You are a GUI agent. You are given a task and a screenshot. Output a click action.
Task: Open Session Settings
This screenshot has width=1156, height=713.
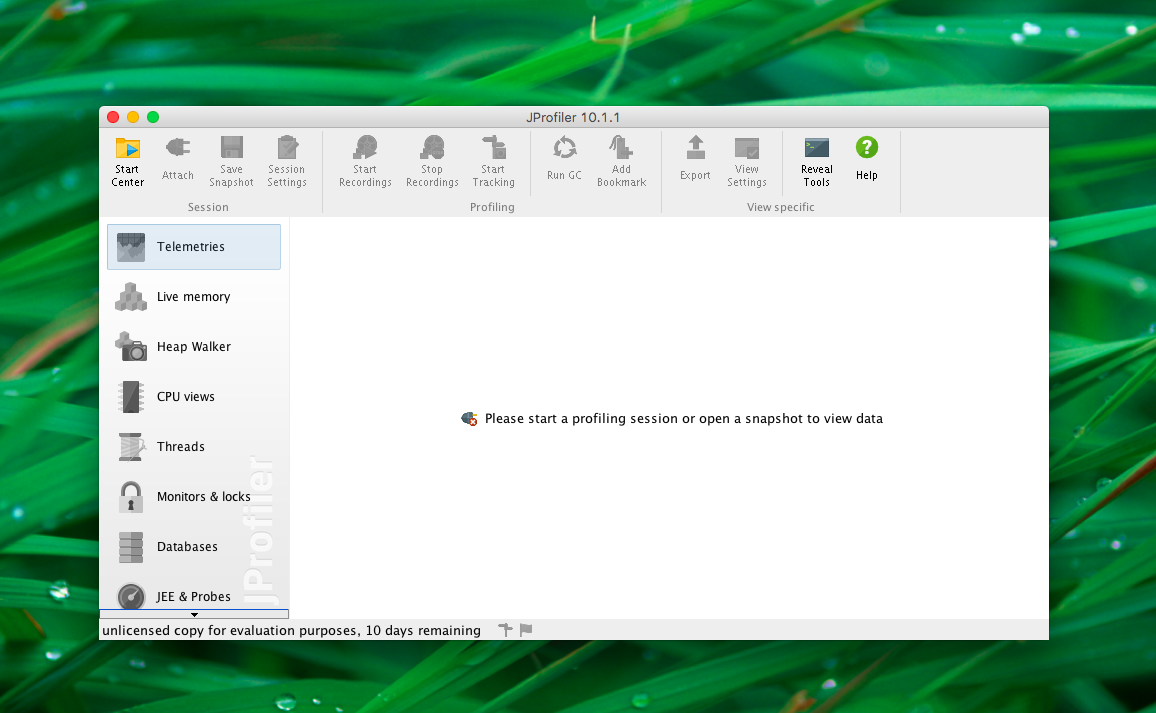tap(287, 161)
